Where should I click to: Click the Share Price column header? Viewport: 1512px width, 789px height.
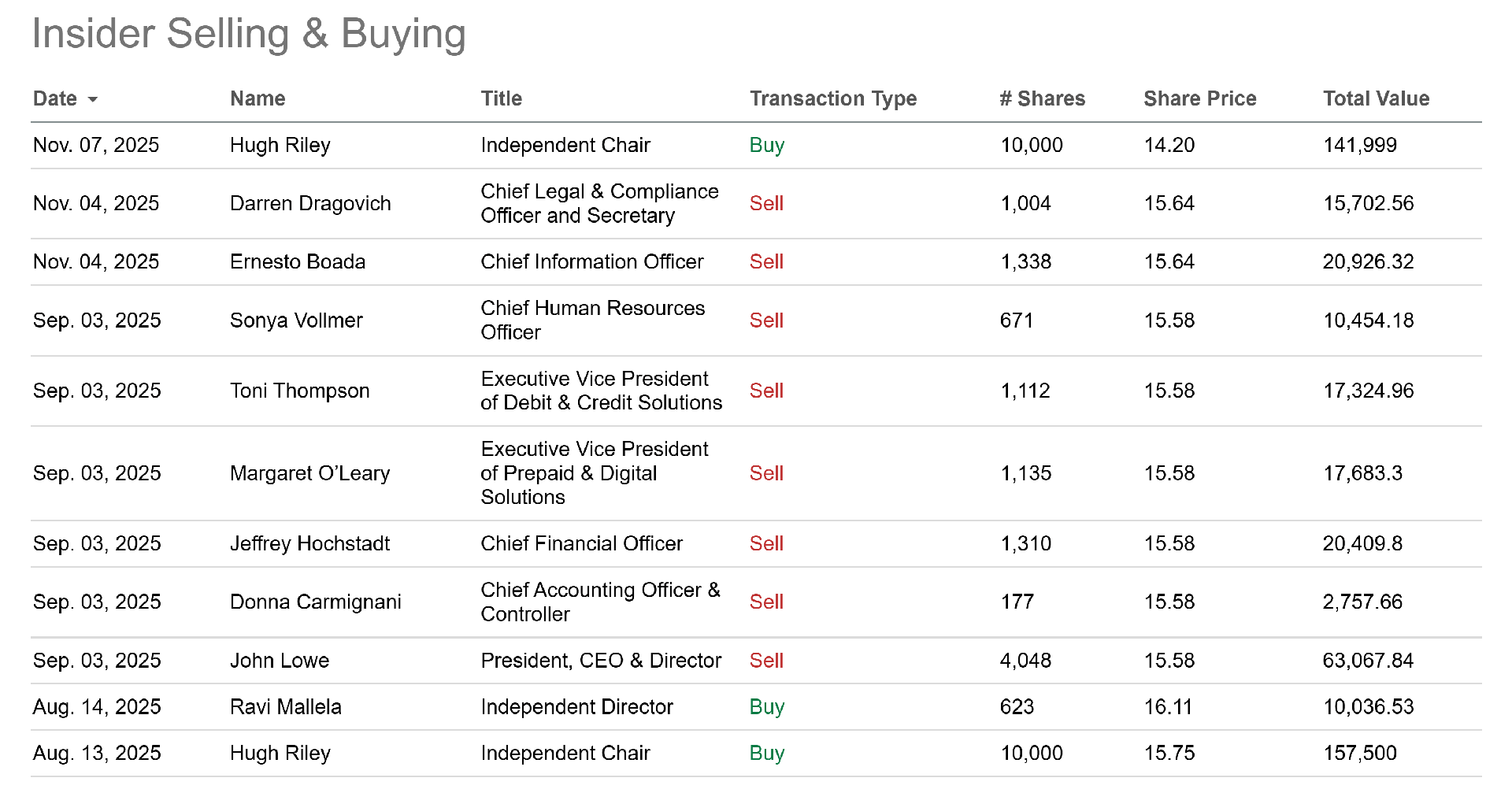tap(1199, 98)
